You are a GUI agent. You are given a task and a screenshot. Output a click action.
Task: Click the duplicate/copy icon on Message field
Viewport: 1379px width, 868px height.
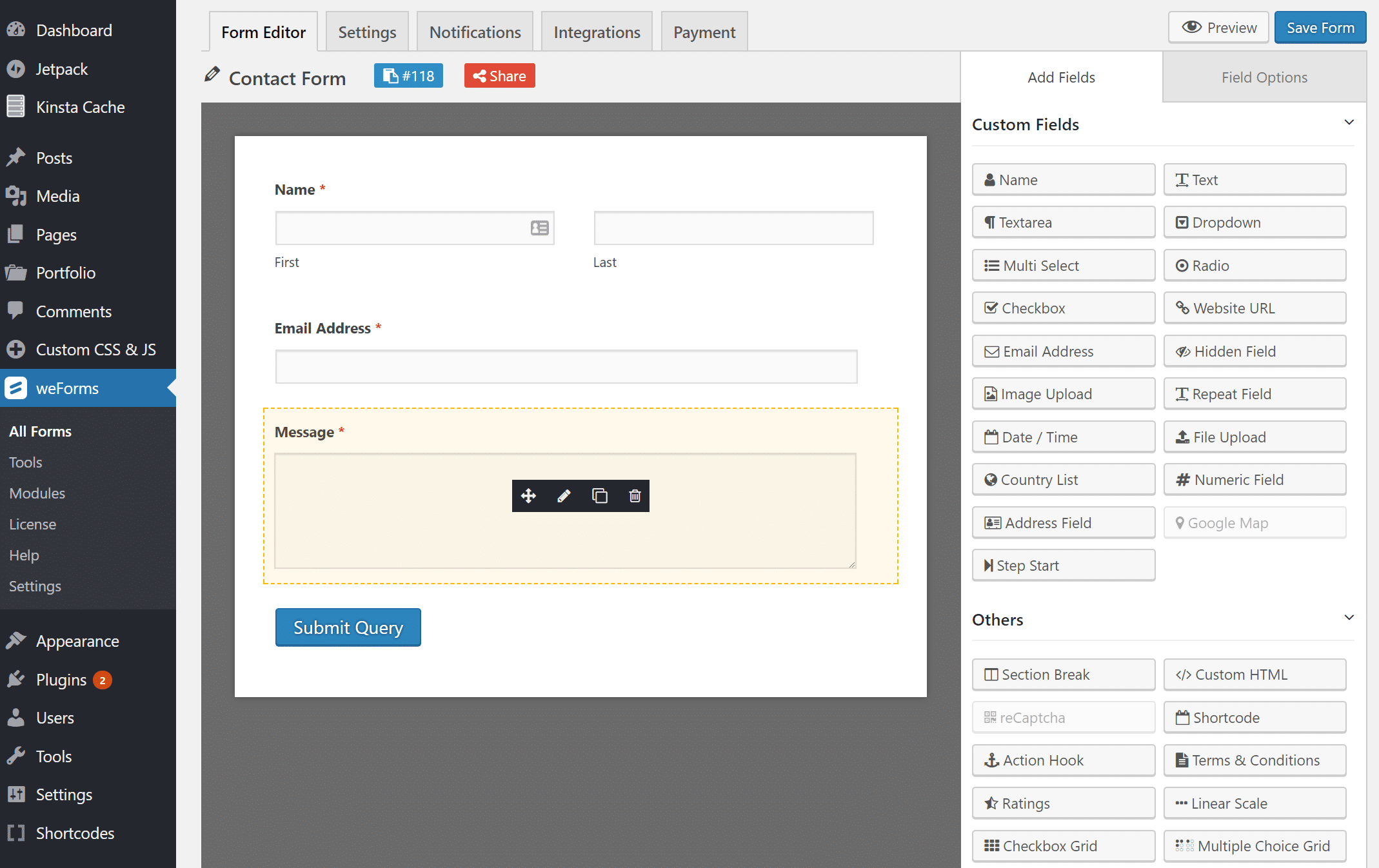598,495
